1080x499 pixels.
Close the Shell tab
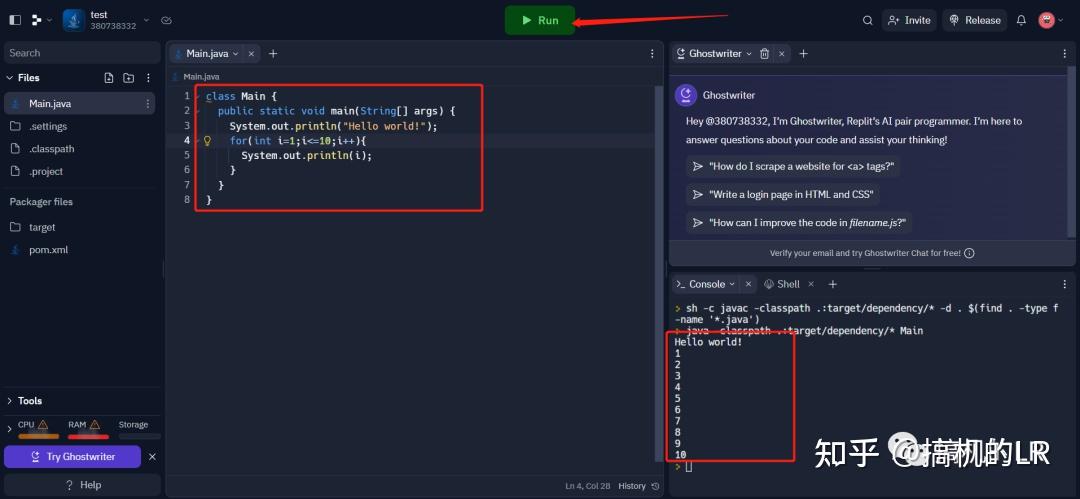(x=811, y=284)
